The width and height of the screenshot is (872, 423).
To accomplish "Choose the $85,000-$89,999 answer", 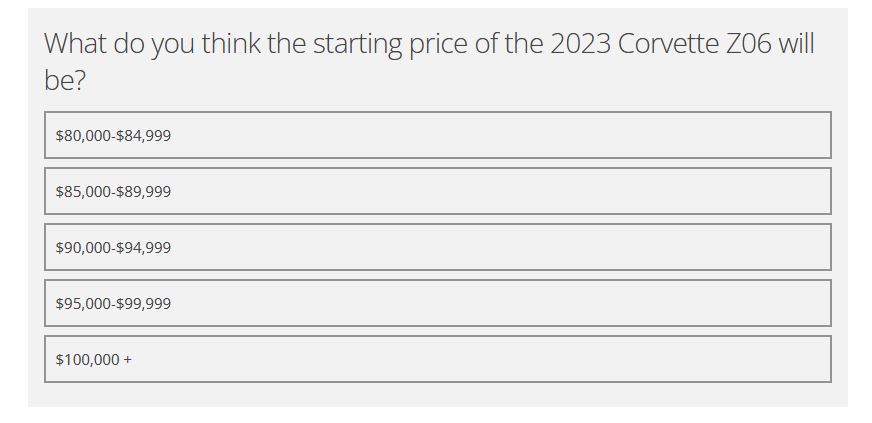I will (x=438, y=191).
